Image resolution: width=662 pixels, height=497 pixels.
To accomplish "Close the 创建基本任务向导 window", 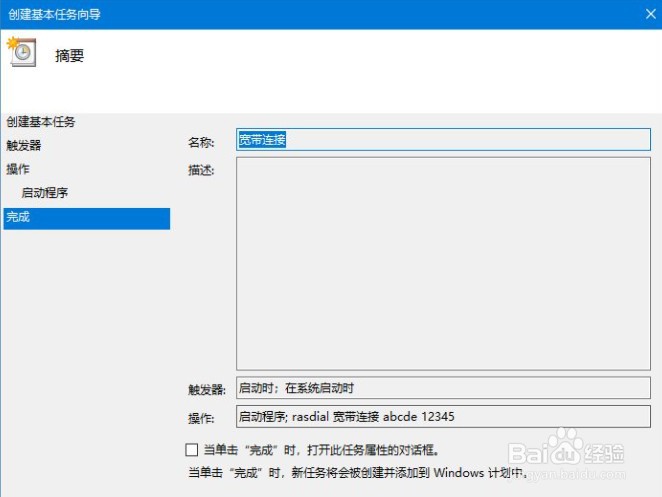I will 651,14.
